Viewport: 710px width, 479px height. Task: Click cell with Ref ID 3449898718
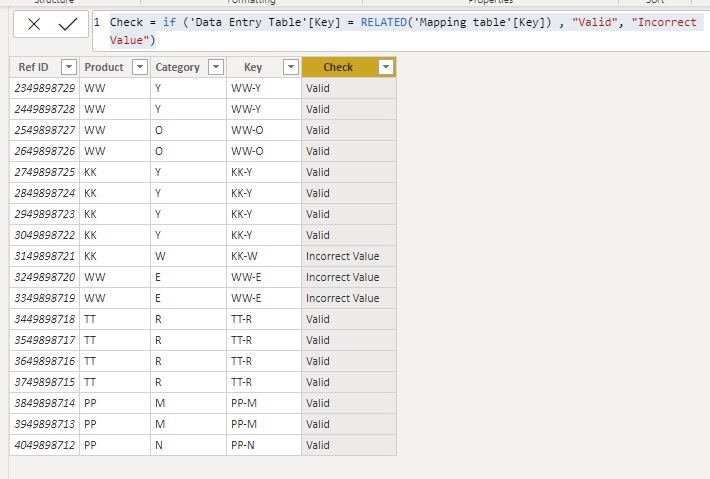tap(44, 319)
